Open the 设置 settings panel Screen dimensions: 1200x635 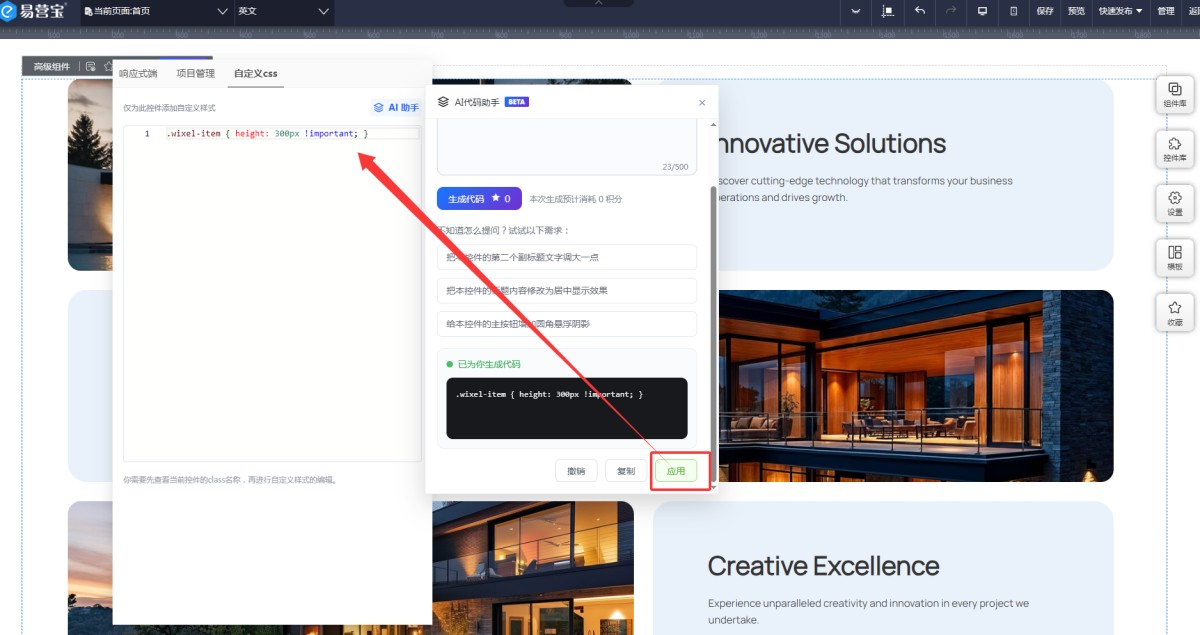pyautogui.click(x=1175, y=204)
